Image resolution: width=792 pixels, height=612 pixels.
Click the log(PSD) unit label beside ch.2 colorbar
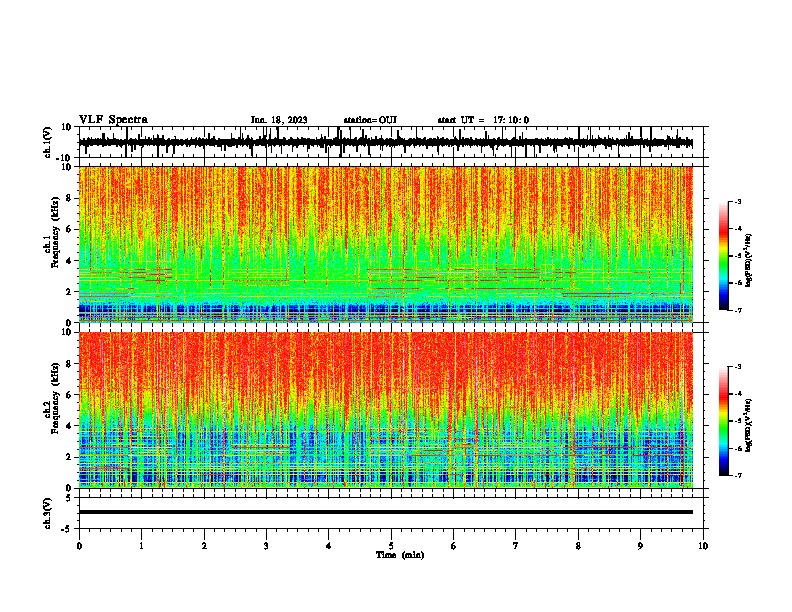[x=749, y=425]
